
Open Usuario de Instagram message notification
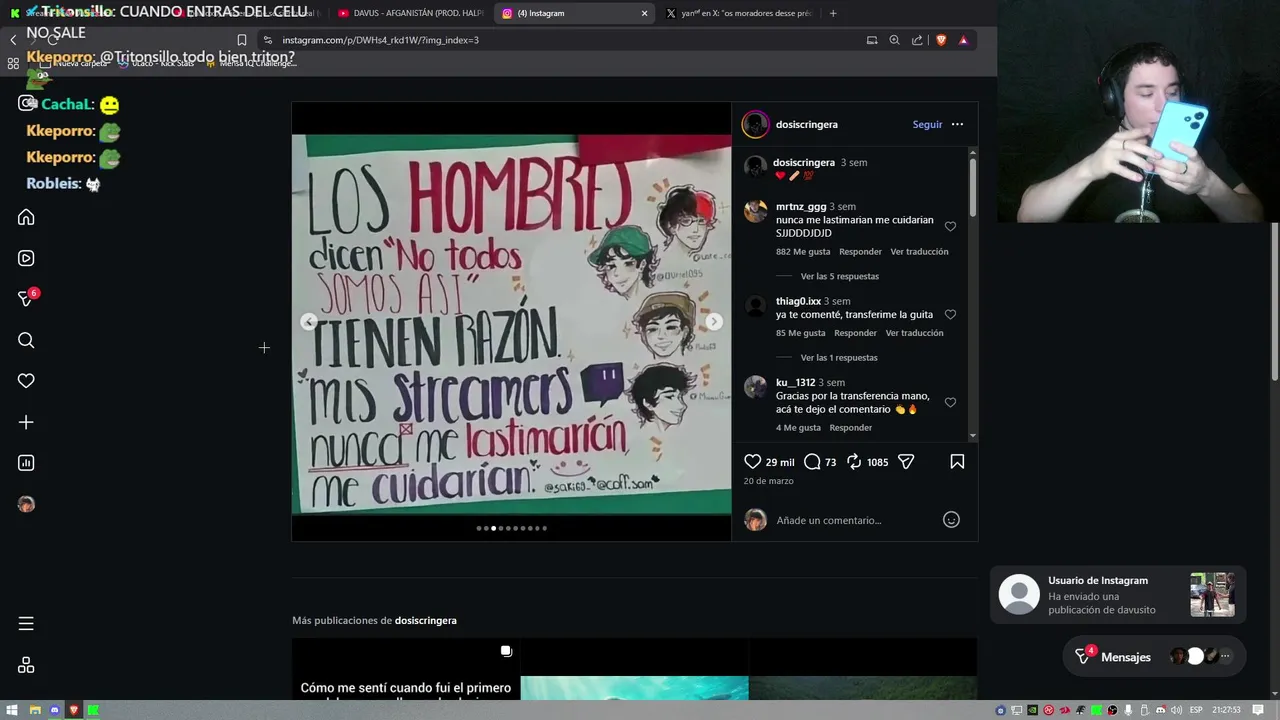(x=1118, y=595)
